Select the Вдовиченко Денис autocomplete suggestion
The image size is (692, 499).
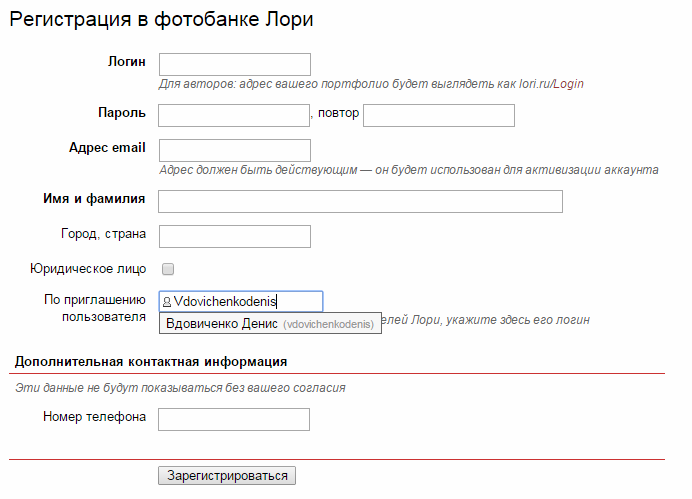coord(270,324)
